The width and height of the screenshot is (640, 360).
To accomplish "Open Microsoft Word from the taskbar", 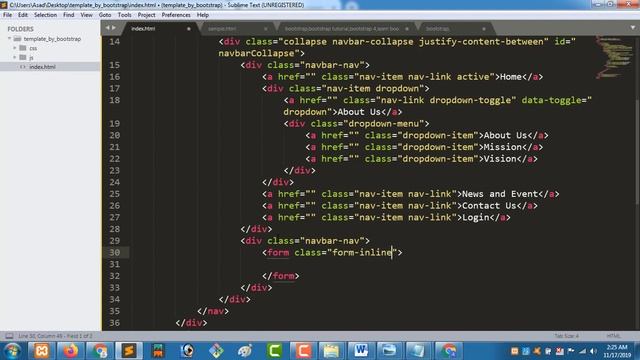I will pyautogui.click(x=360, y=351).
